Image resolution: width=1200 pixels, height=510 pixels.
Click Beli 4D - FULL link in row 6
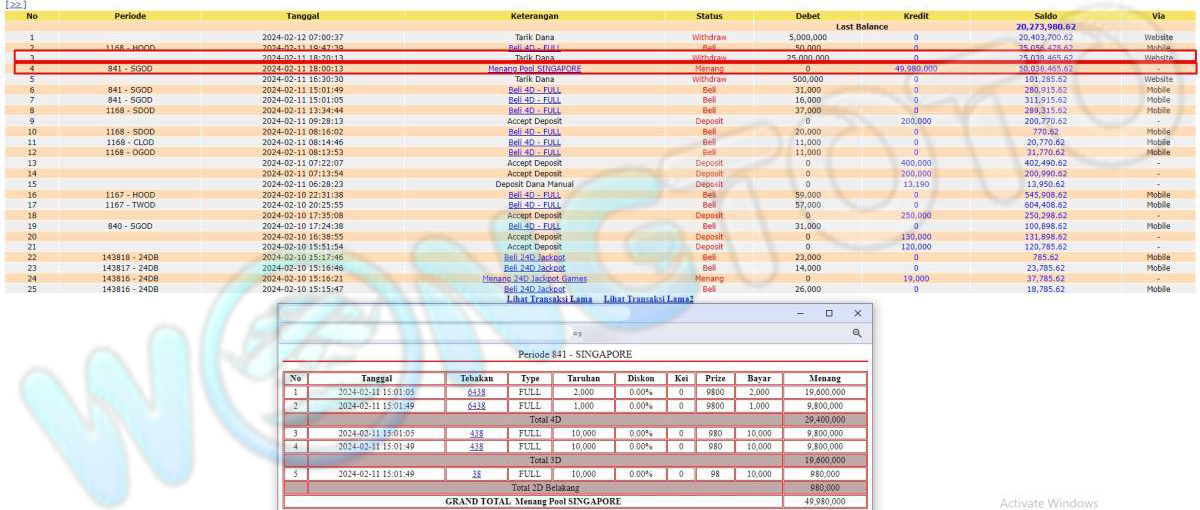534,89
